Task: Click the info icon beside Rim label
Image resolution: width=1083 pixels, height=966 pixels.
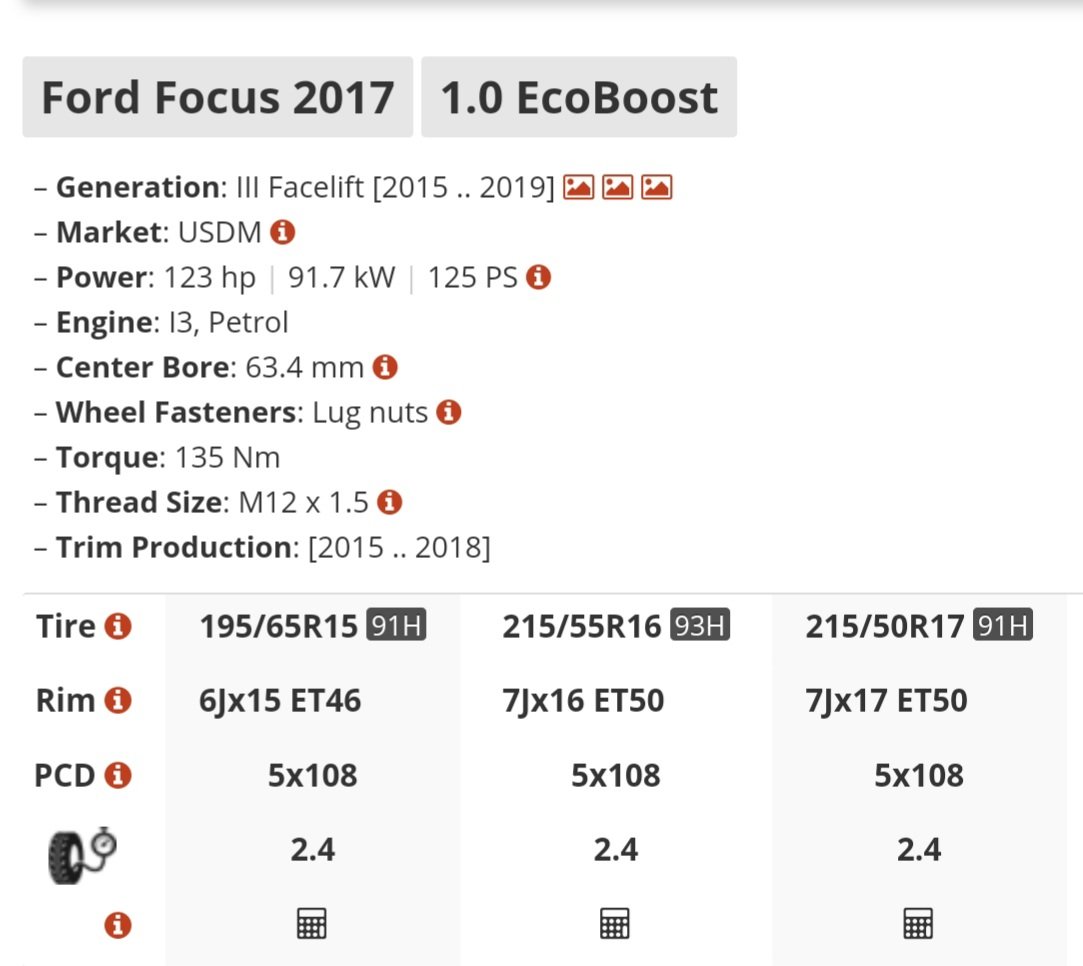Action: (x=118, y=700)
